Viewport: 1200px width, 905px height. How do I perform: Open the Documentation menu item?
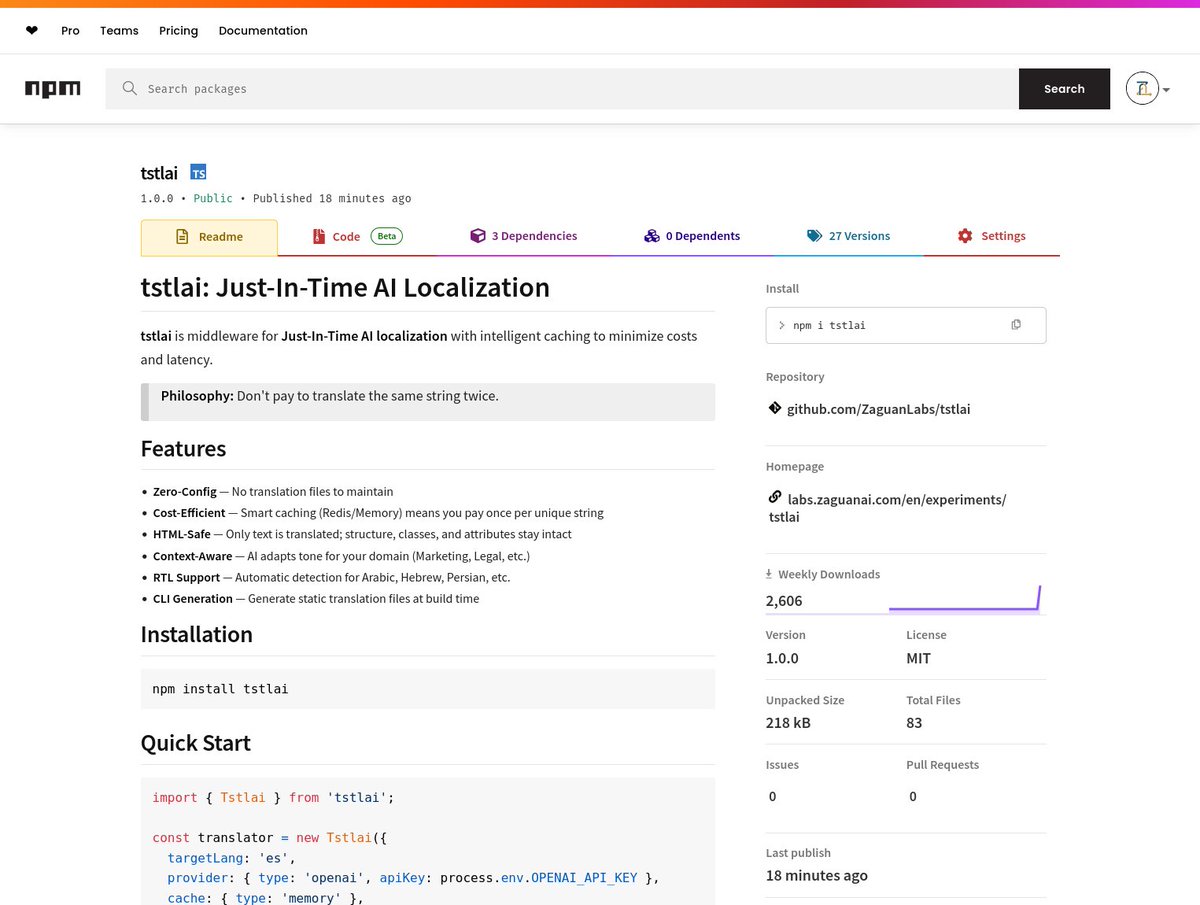pyautogui.click(x=263, y=31)
